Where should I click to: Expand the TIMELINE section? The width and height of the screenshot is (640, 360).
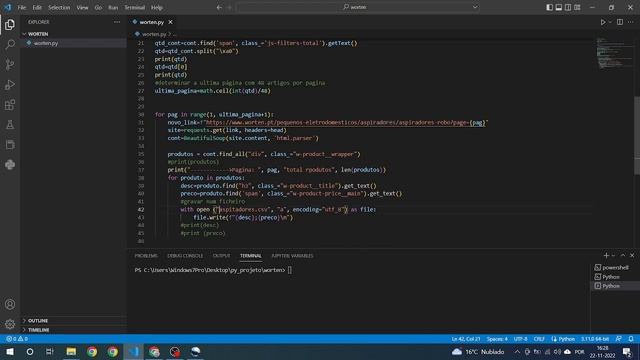(73, 330)
